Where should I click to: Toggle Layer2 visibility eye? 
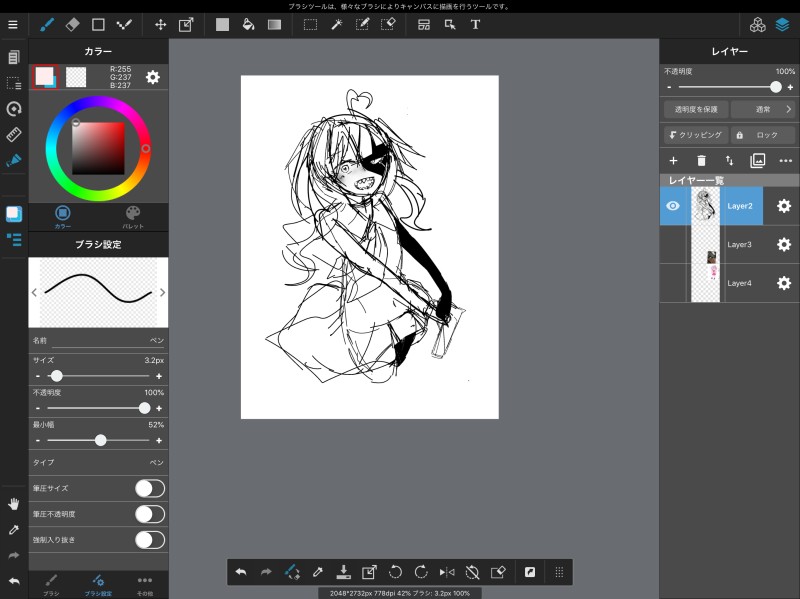coord(673,206)
